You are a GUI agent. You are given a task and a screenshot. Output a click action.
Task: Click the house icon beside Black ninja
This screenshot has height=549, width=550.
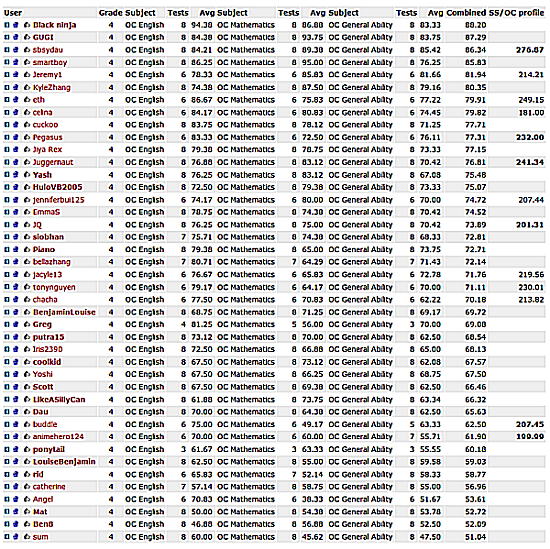pyautogui.click(x=27, y=25)
